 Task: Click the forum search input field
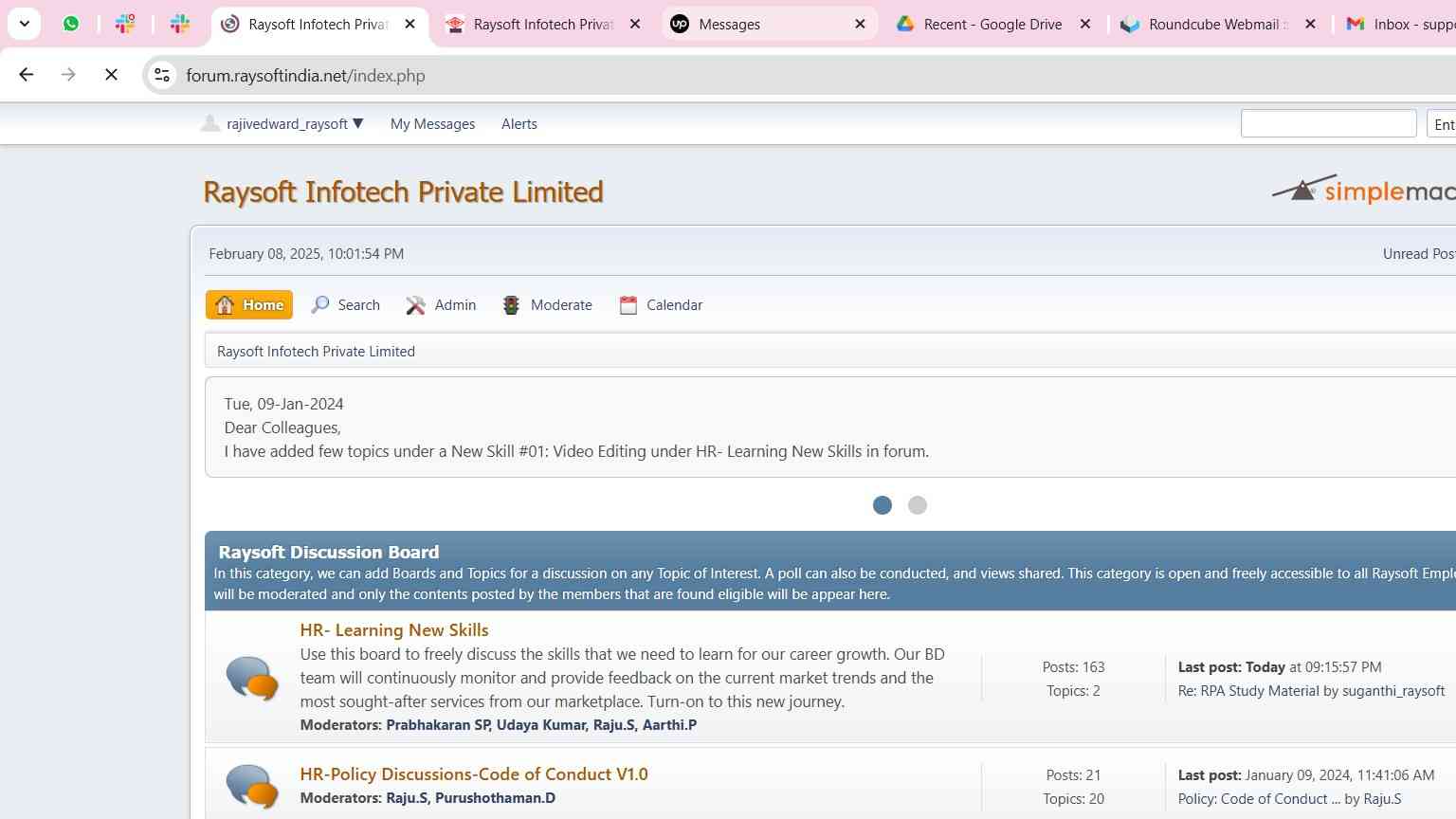click(1329, 123)
